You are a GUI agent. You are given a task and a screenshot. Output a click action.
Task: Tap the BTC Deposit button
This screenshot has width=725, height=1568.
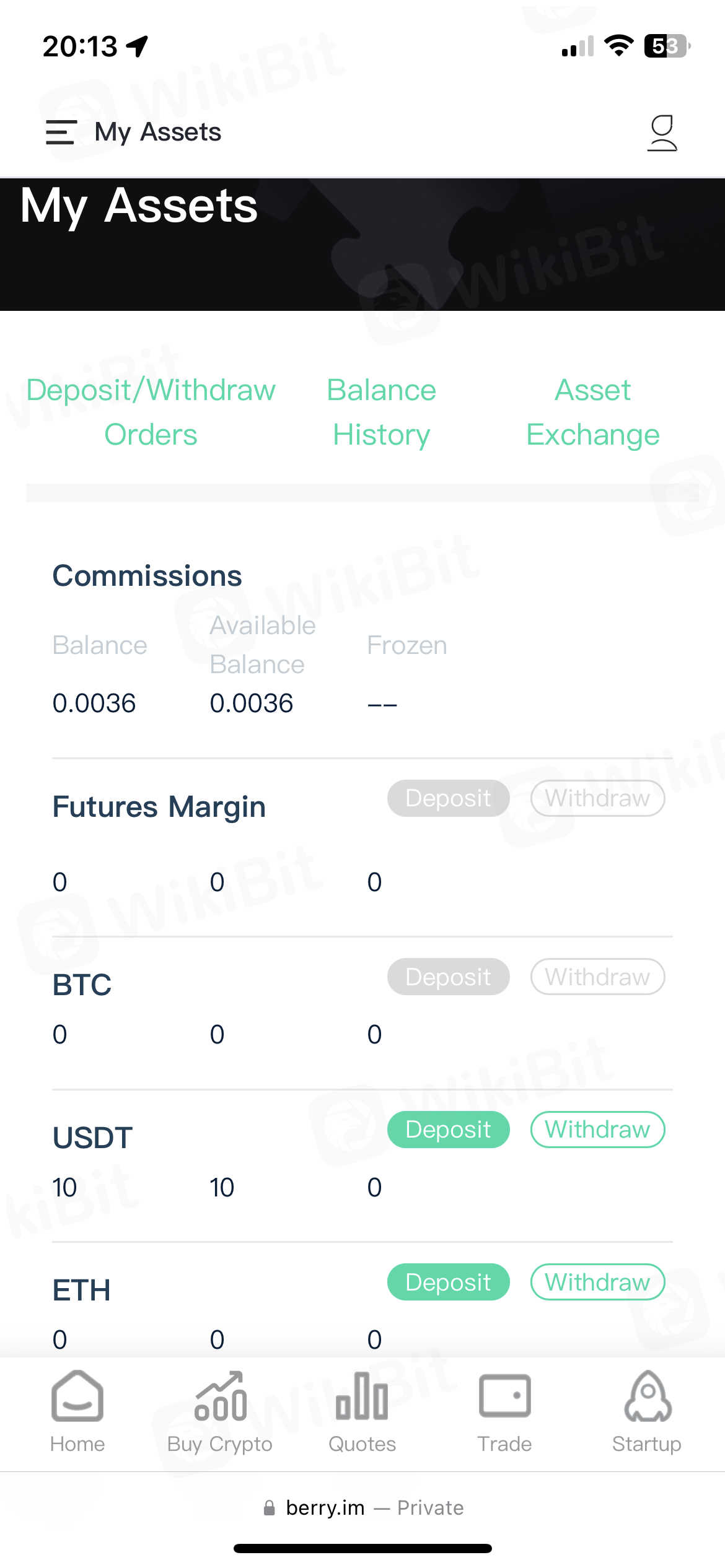coord(448,977)
